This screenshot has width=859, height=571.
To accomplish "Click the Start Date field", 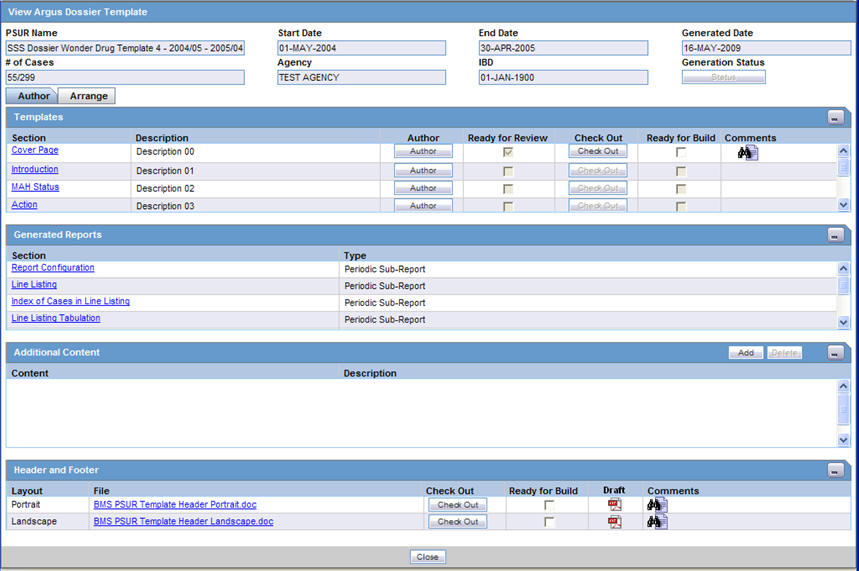I will coord(362,48).
